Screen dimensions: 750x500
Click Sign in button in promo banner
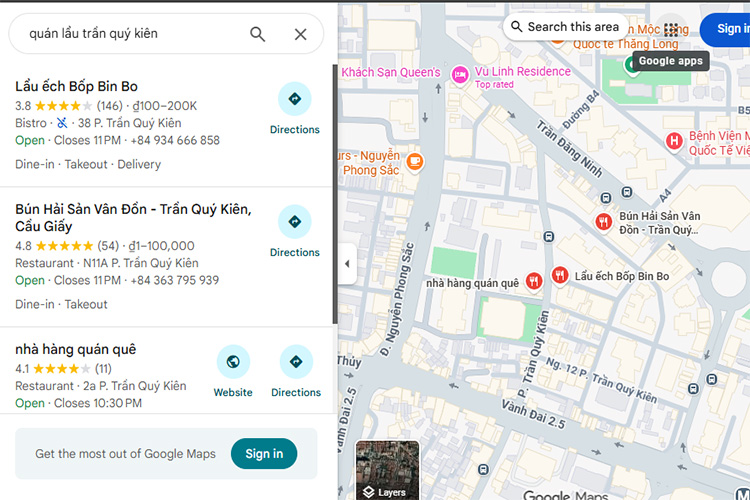coord(264,454)
